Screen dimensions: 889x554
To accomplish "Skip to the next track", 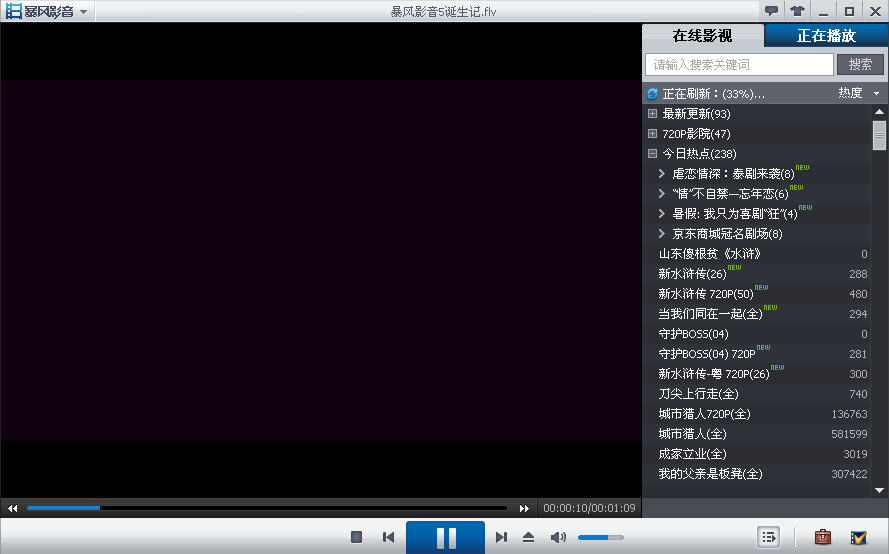I will (501, 536).
